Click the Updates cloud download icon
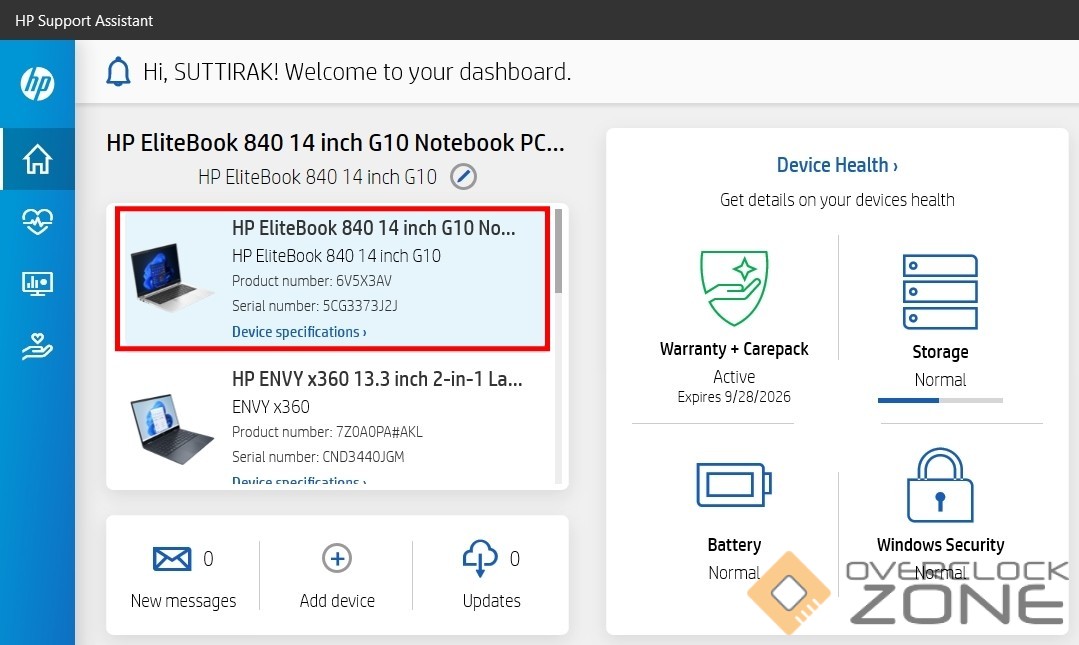This screenshot has height=645, width=1079. 480,558
